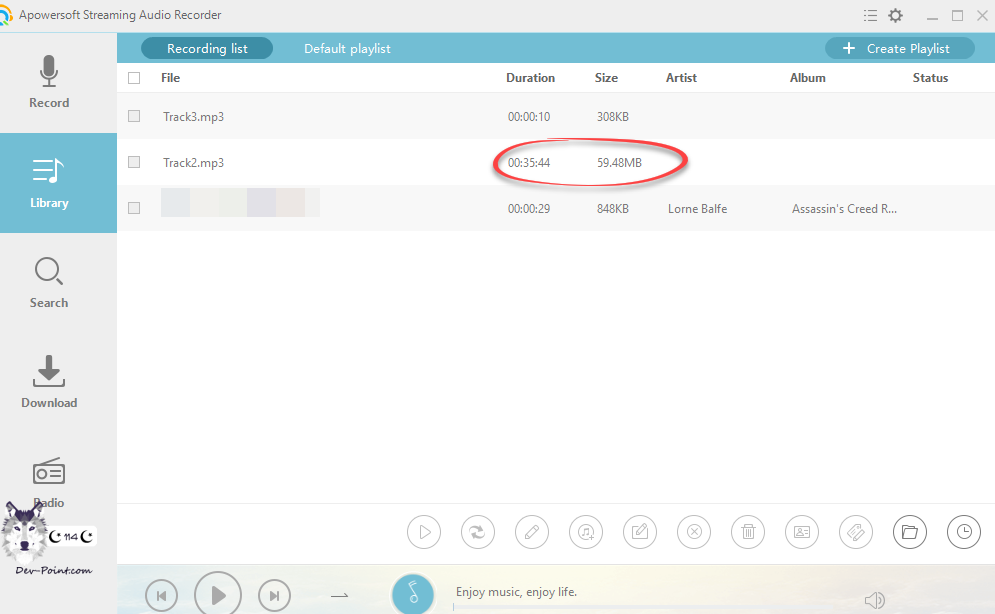Select the Recording list tab
The image size is (995, 614).
(x=207, y=48)
